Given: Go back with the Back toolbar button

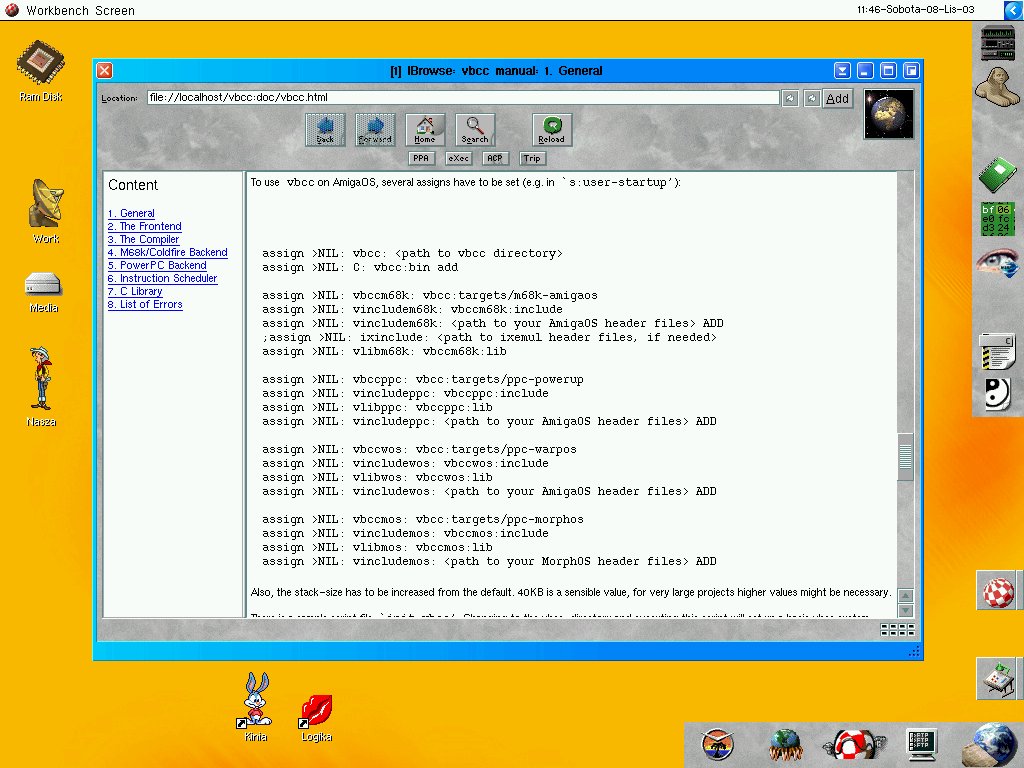Looking at the screenshot, I should coord(325,130).
